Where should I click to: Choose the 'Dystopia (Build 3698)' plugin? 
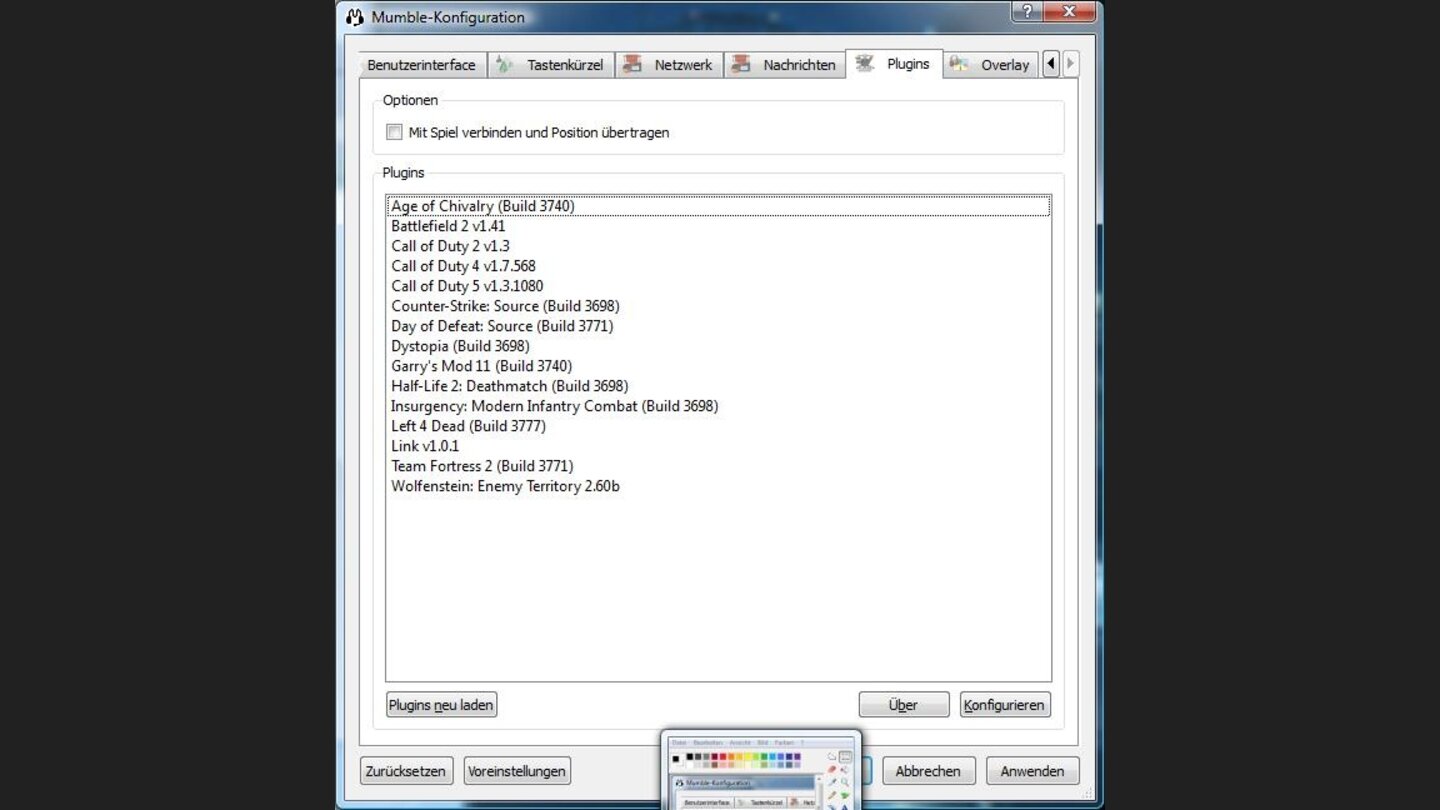pyautogui.click(x=718, y=346)
